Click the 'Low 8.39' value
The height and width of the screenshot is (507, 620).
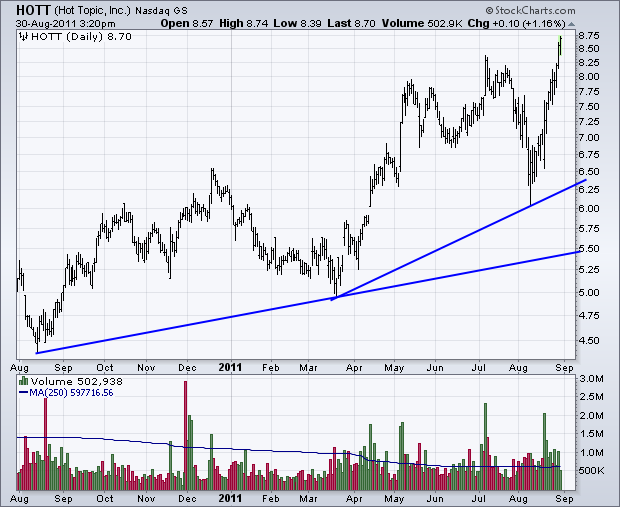click(297, 24)
